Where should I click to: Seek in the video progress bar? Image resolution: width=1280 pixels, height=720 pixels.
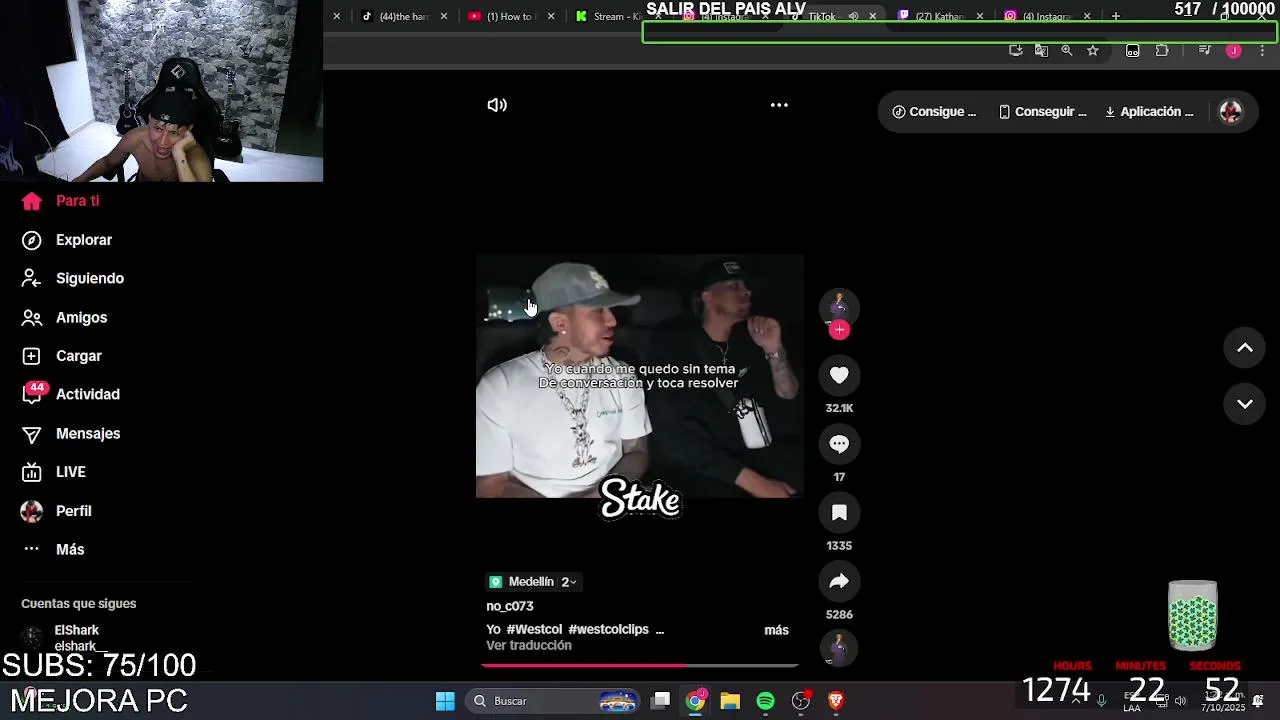640,665
